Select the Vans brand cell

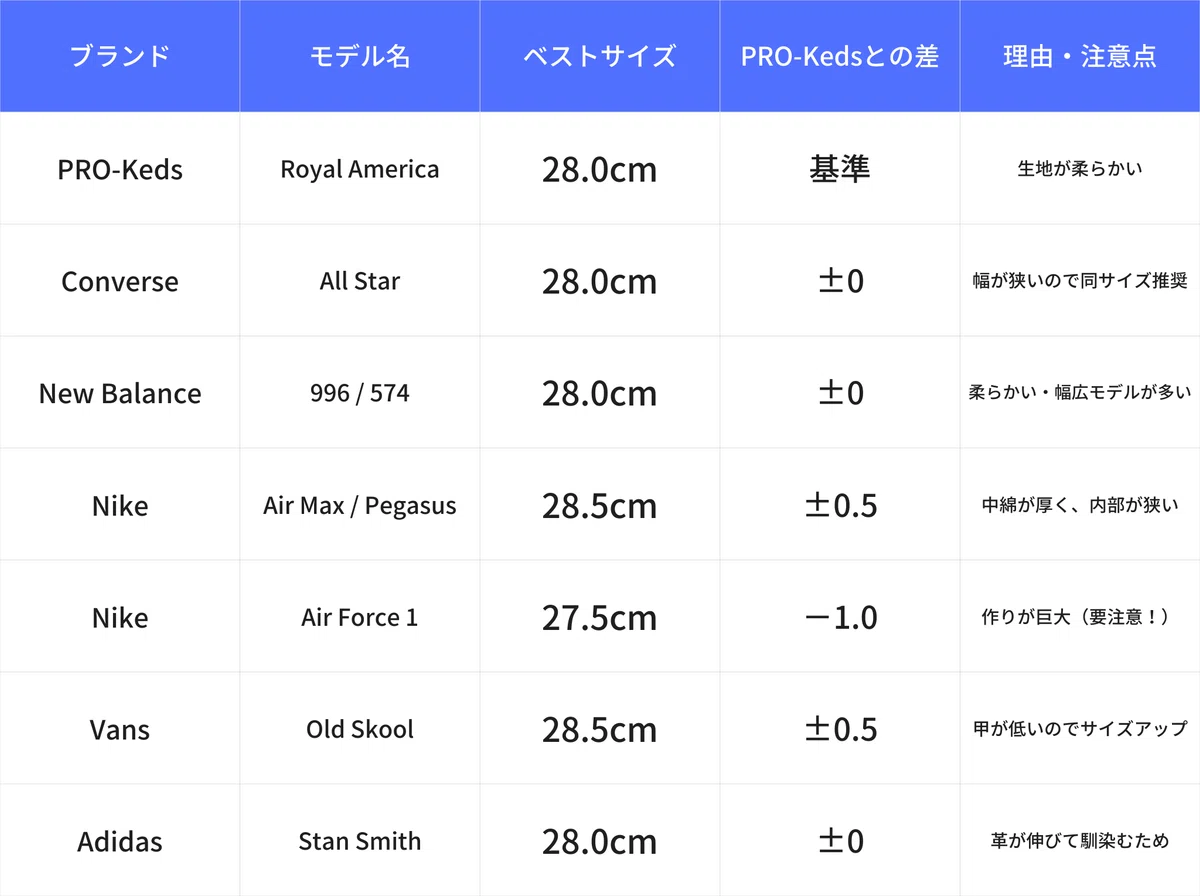coord(120,729)
